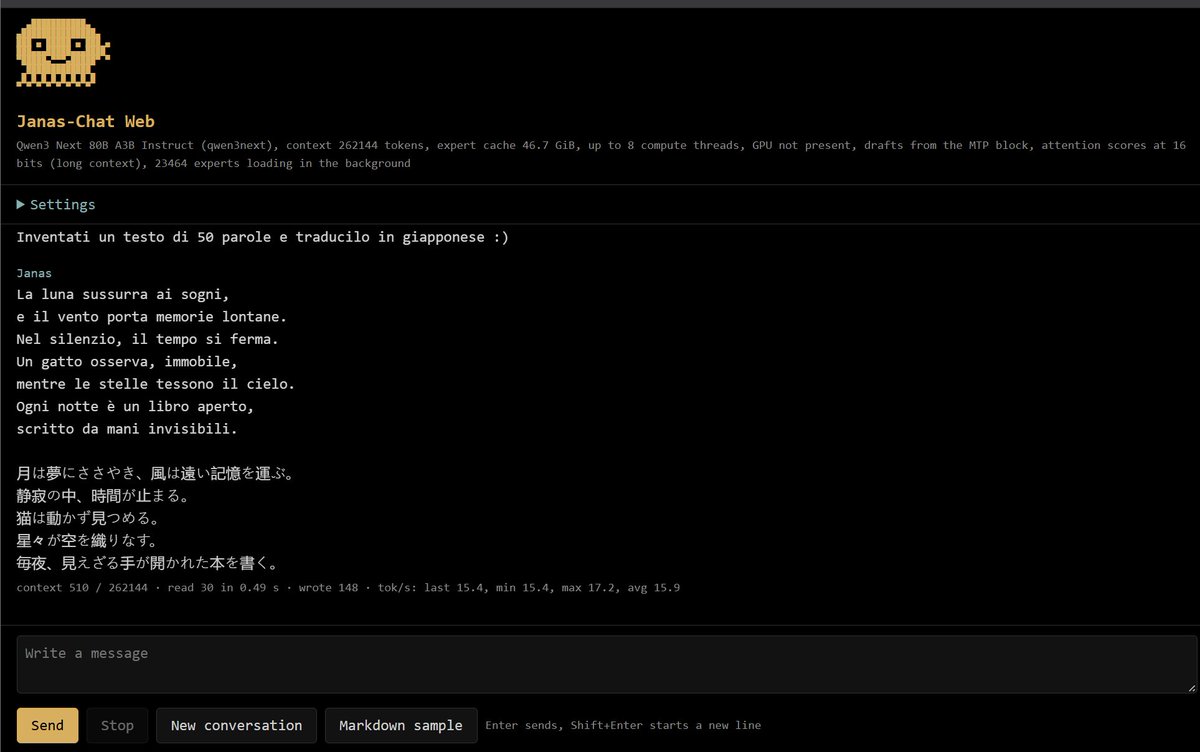
Task: Click the message box resize grip
Action: (x=1191, y=687)
